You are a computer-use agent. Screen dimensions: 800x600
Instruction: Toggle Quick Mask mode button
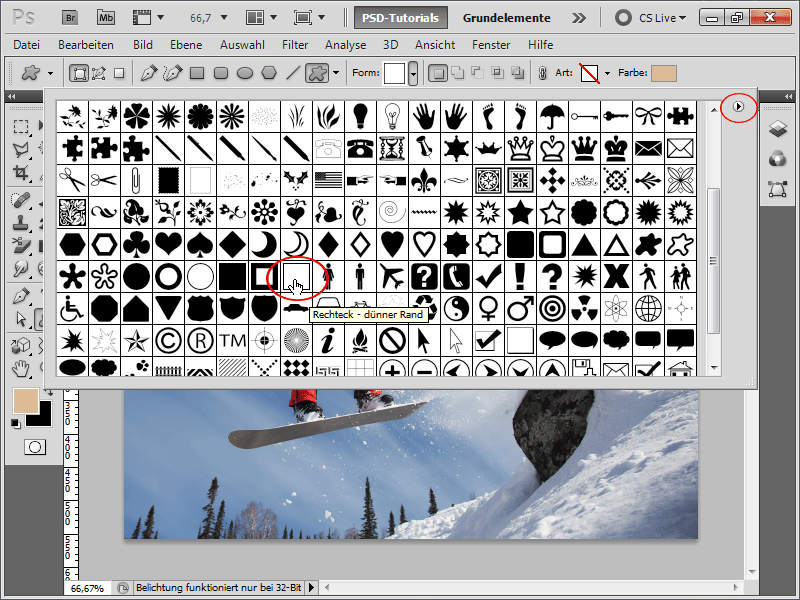point(35,447)
